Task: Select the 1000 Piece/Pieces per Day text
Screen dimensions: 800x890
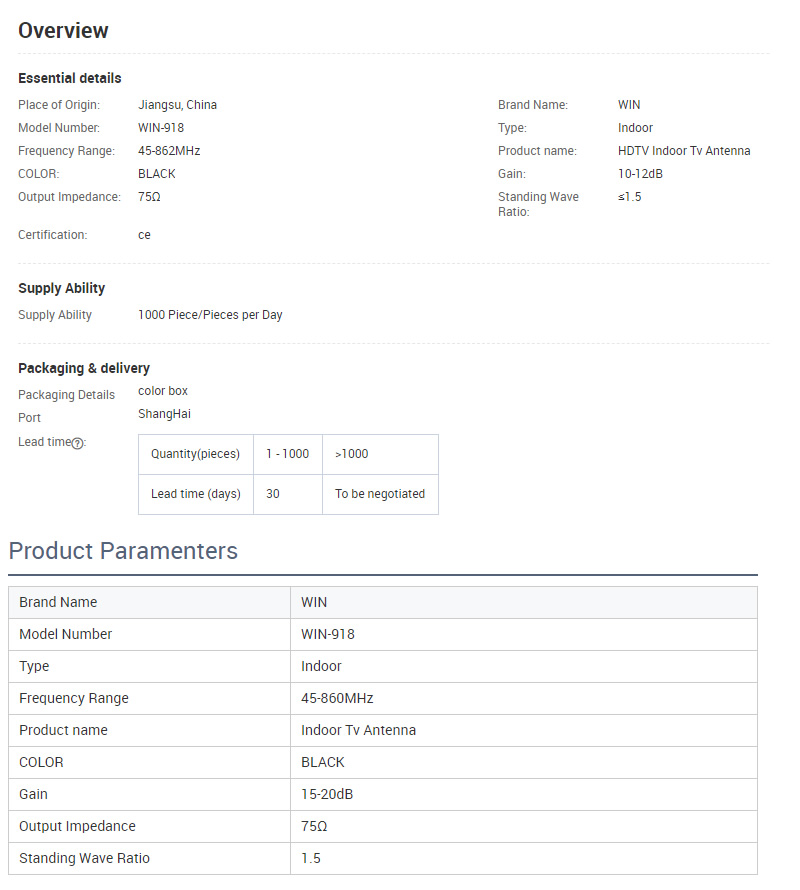Action: [210, 315]
